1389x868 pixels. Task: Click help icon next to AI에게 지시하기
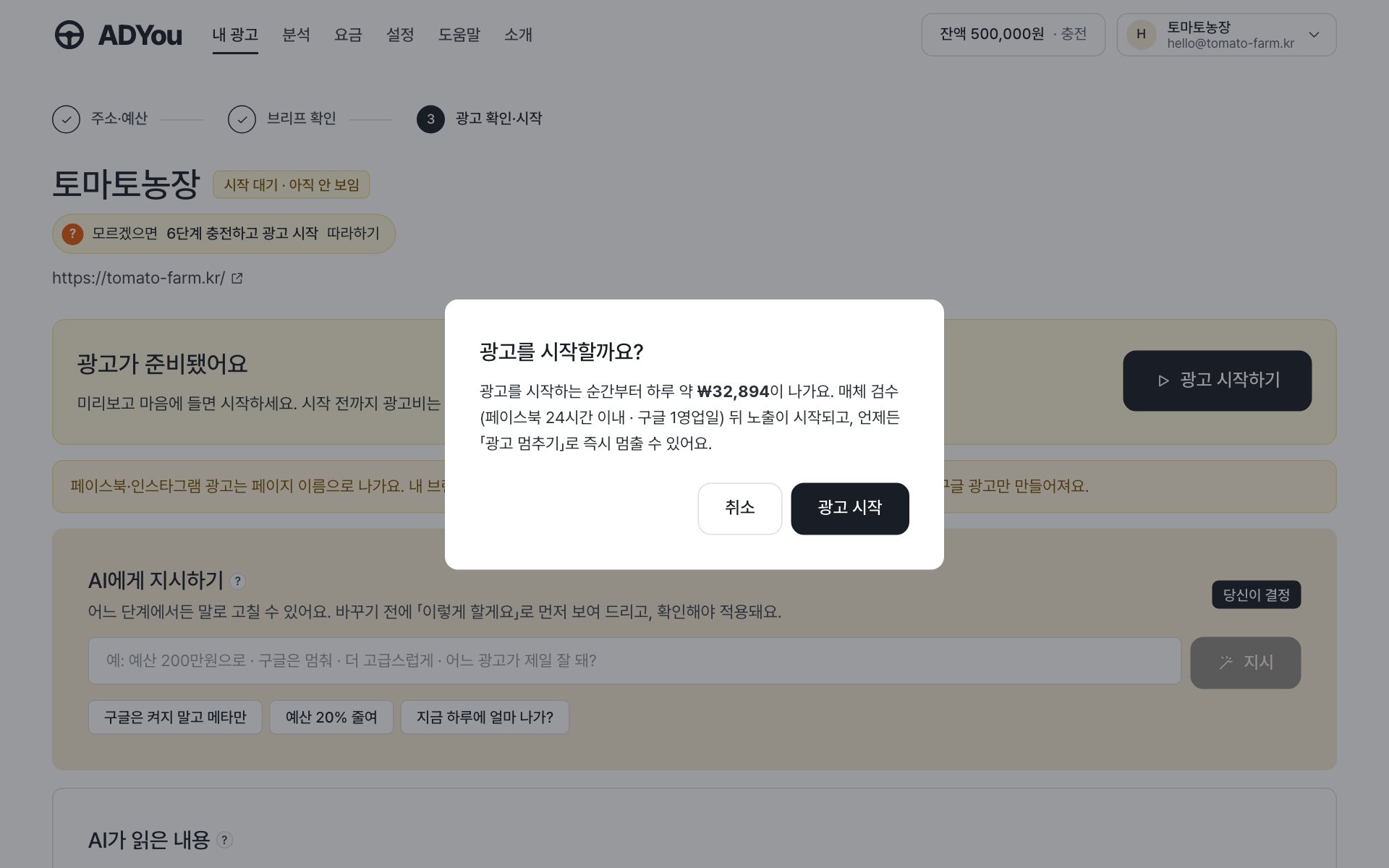point(237,581)
